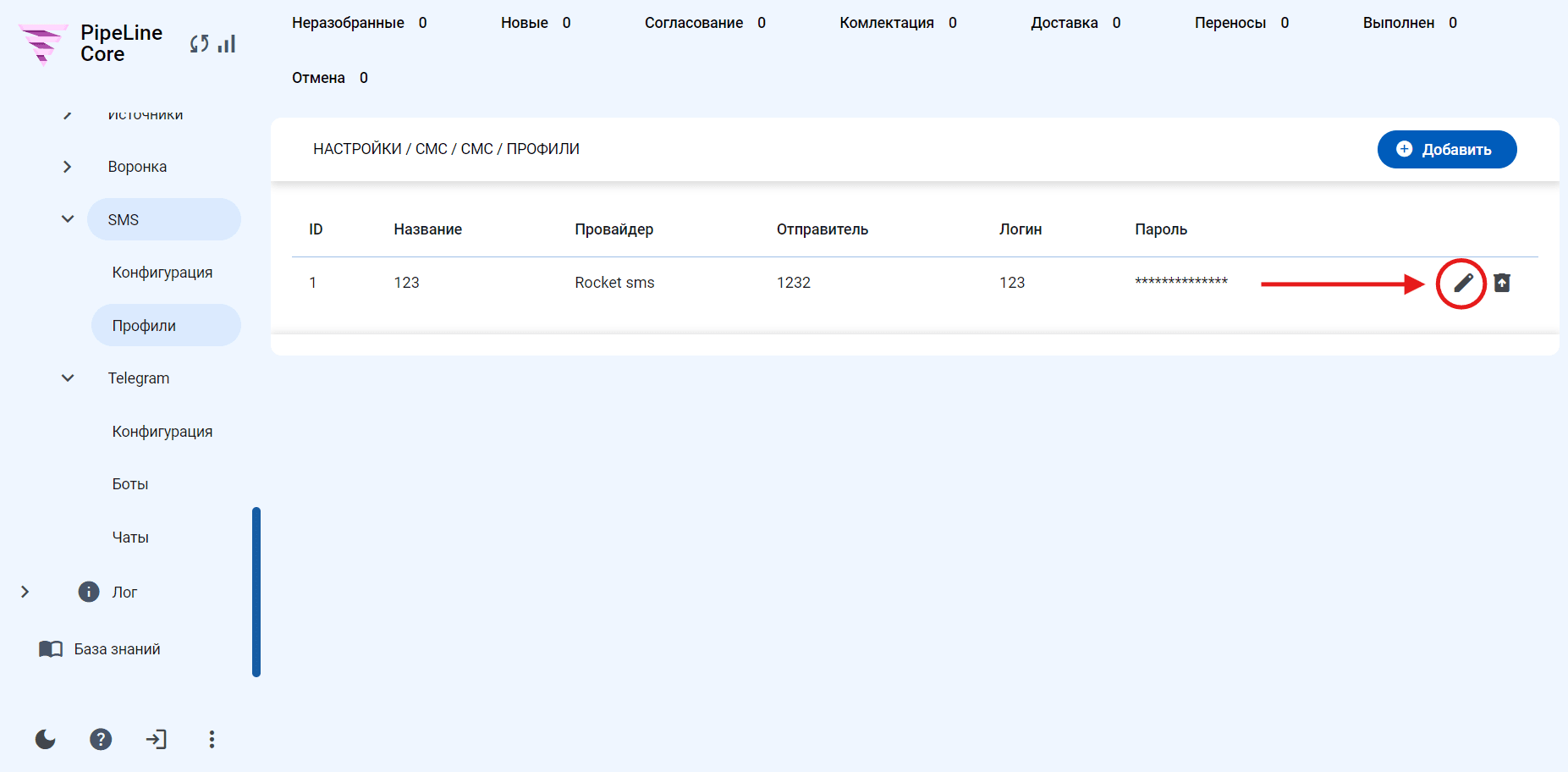
Task: Open Боты in the sidebar
Action: (130, 484)
